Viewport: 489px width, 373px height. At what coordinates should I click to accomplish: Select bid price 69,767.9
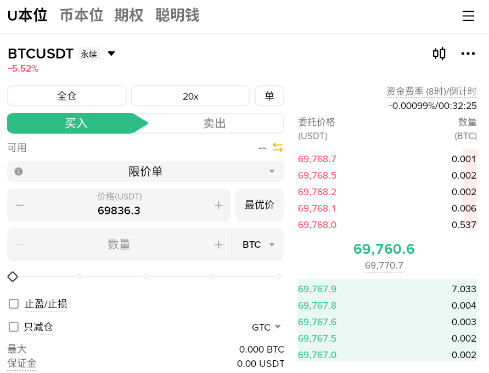[317, 289]
